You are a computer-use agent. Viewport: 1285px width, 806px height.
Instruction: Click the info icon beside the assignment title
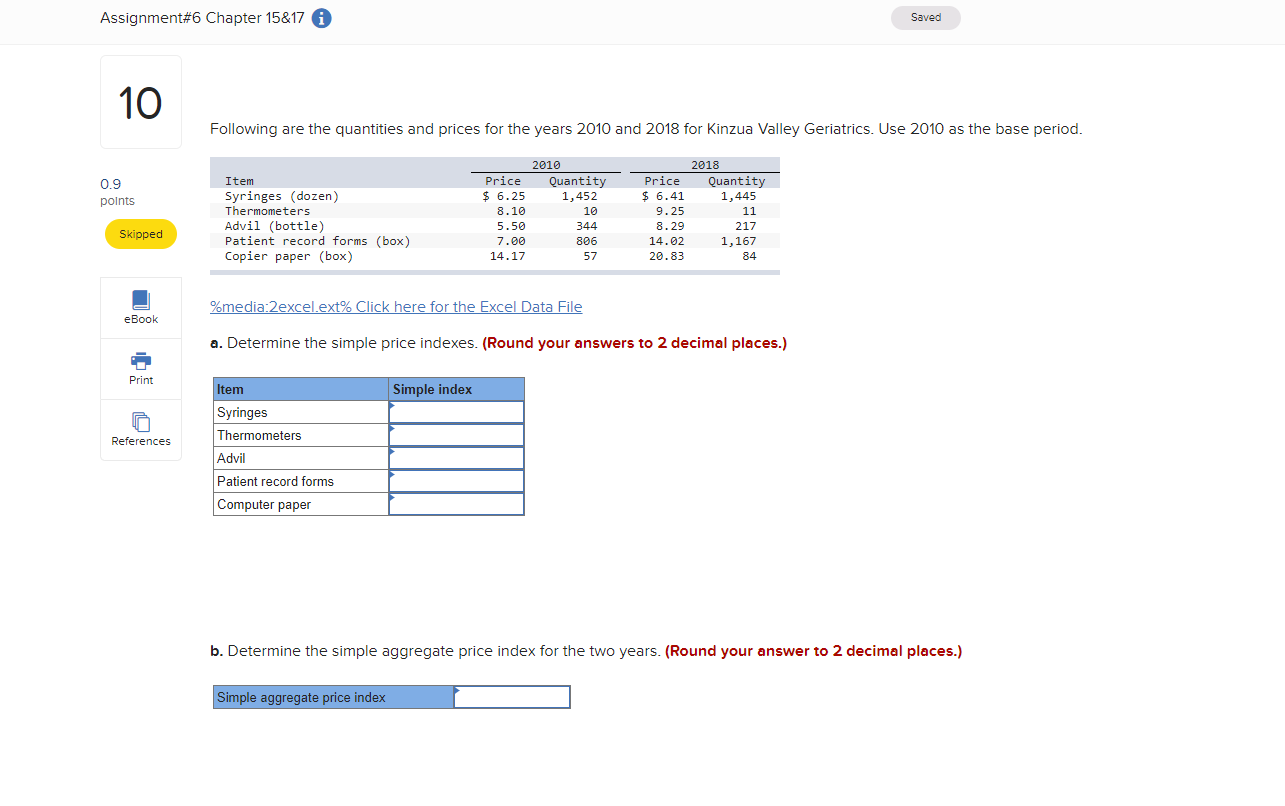point(321,17)
